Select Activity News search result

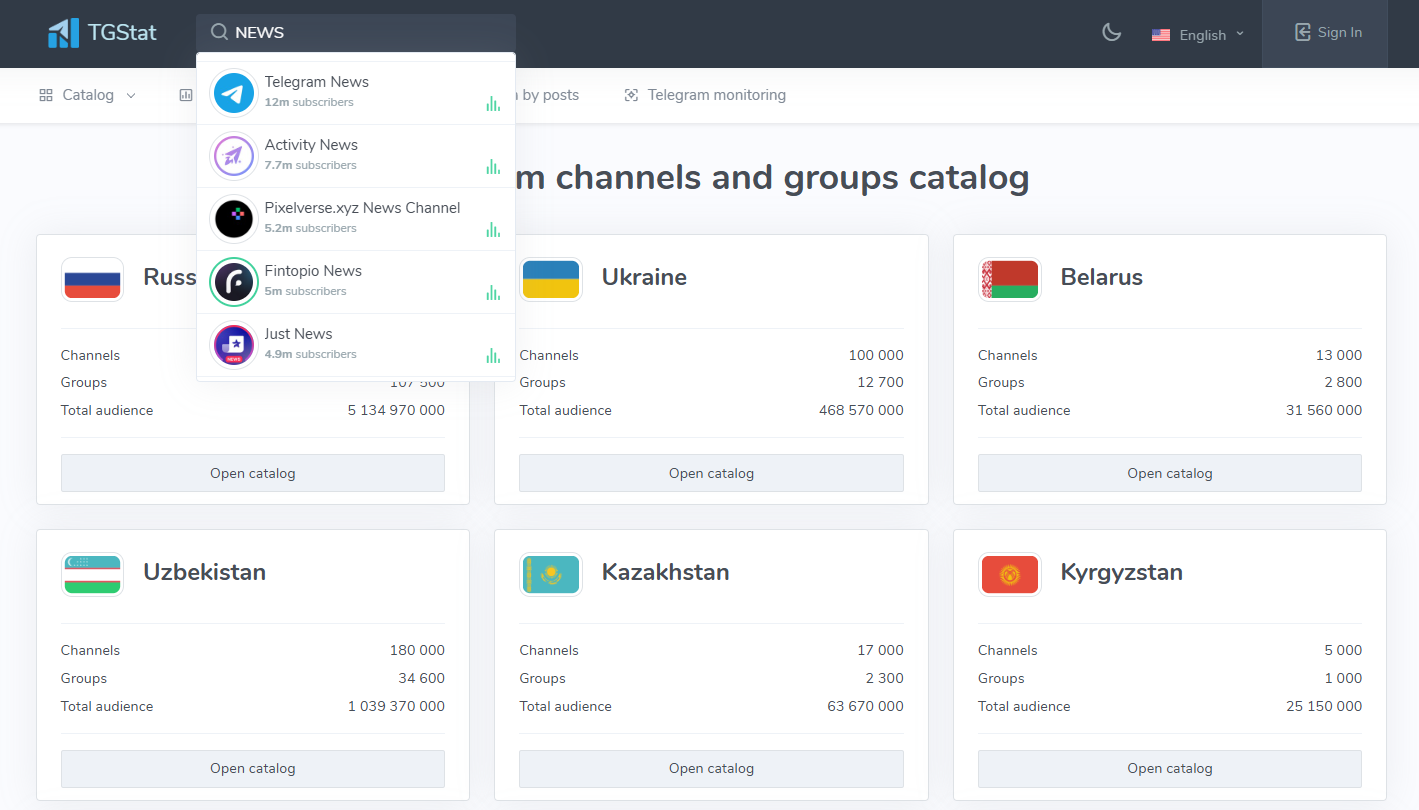[356, 156]
